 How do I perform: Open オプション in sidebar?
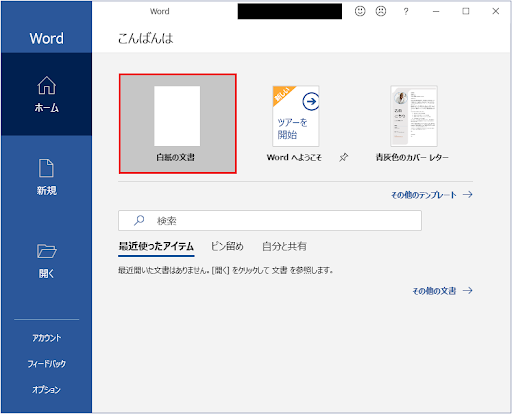pyautogui.click(x=47, y=389)
